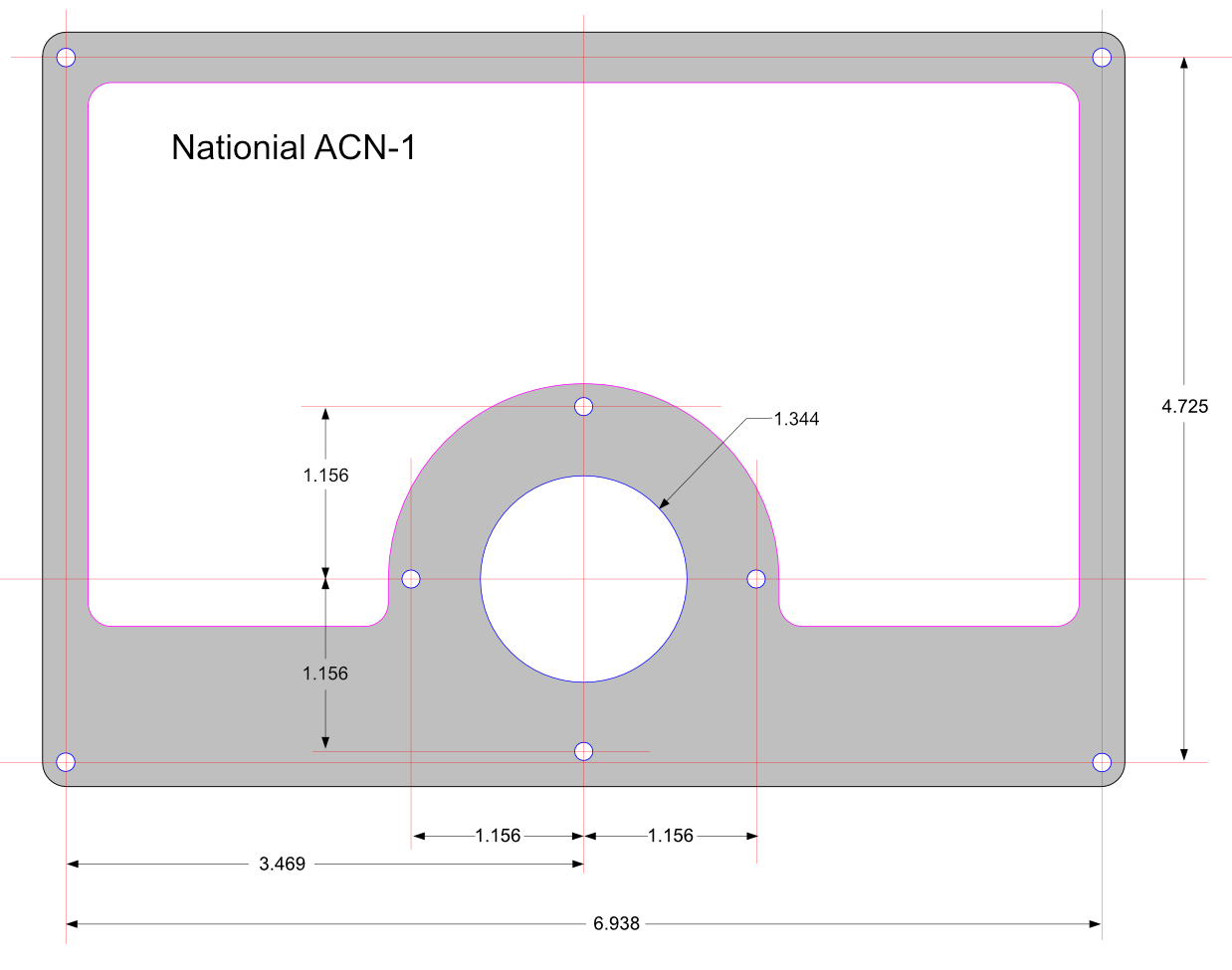Select the bottom-left corner mounting hole

[x=66, y=762]
